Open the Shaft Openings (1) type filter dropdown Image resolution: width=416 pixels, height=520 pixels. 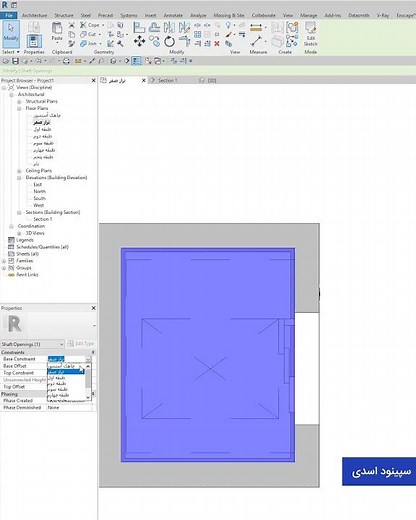pos(32,344)
